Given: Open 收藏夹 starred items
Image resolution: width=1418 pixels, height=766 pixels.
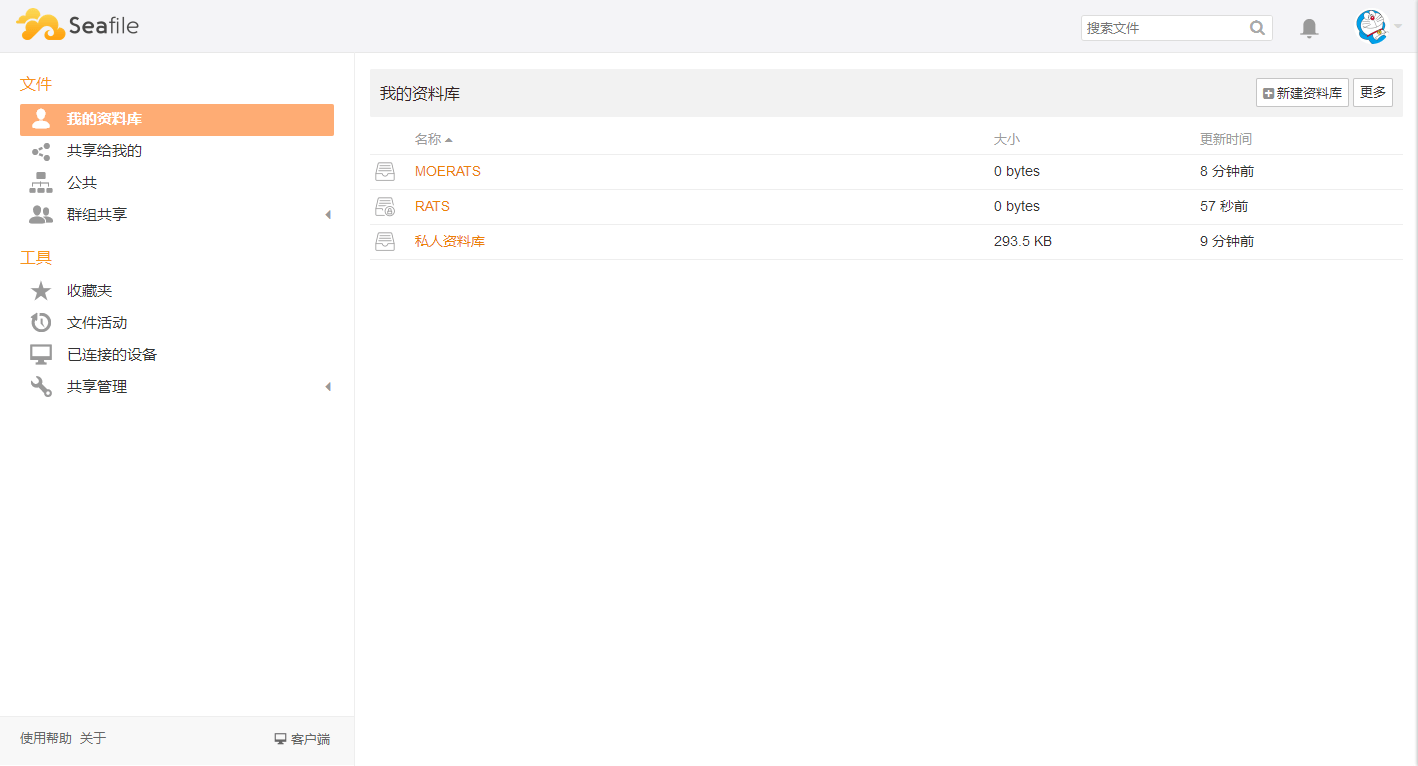Looking at the screenshot, I should [89, 291].
